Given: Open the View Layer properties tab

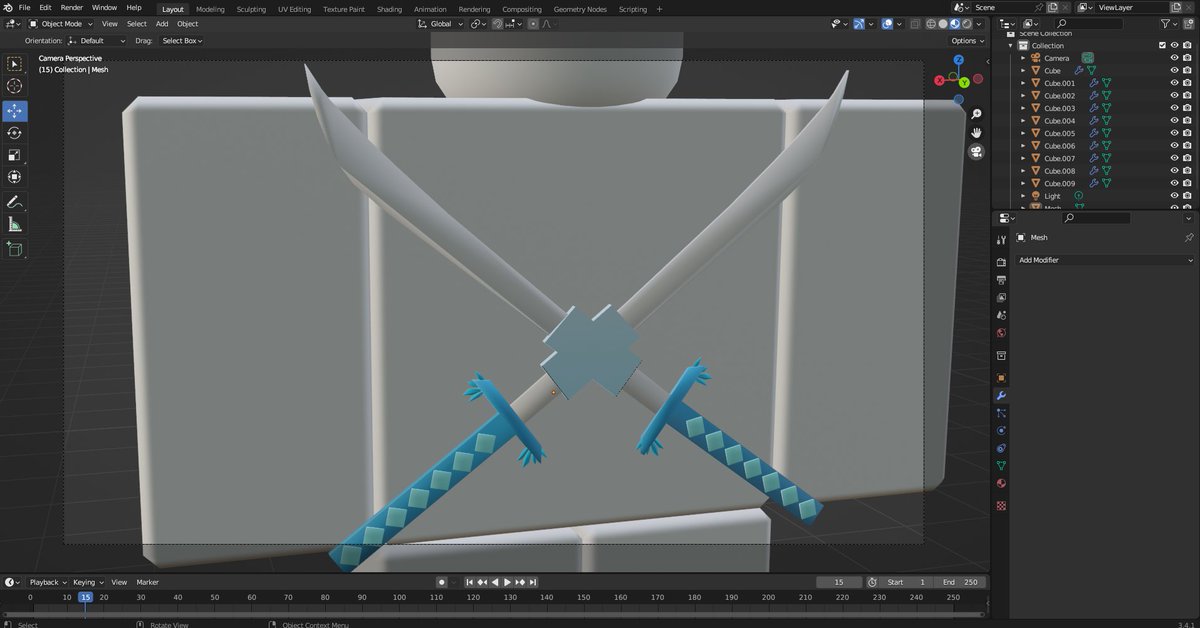Looking at the screenshot, I should click(x=1001, y=298).
